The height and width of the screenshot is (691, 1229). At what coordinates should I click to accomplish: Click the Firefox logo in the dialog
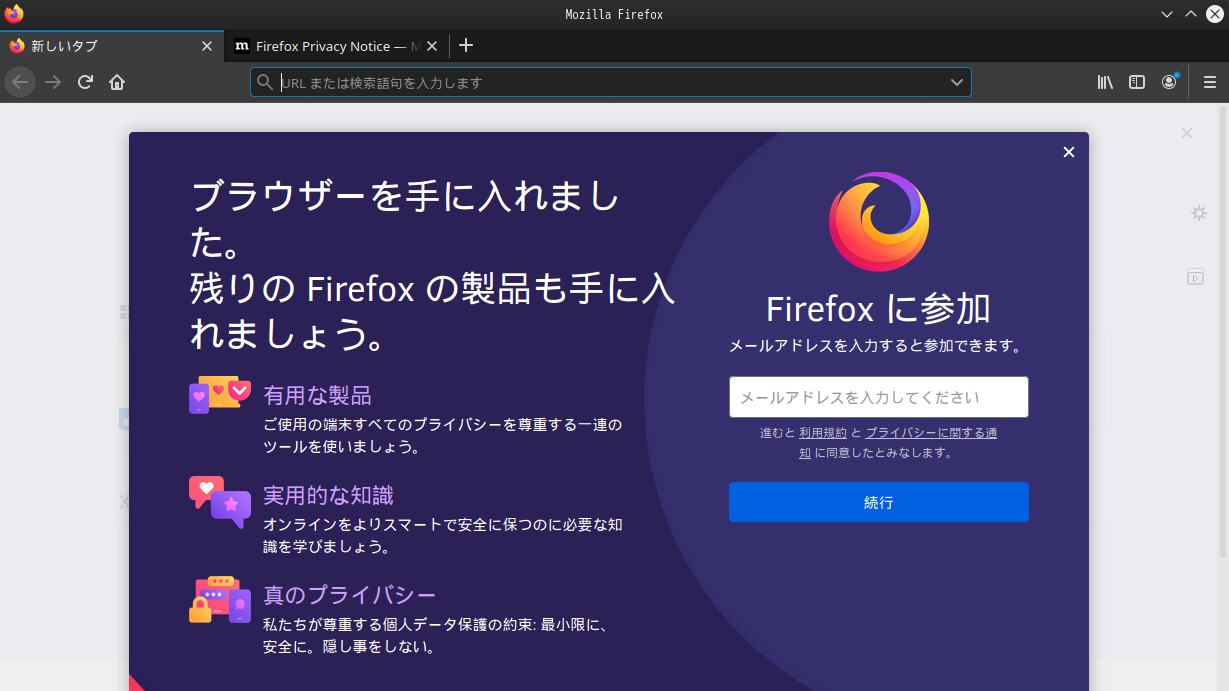(879, 222)
